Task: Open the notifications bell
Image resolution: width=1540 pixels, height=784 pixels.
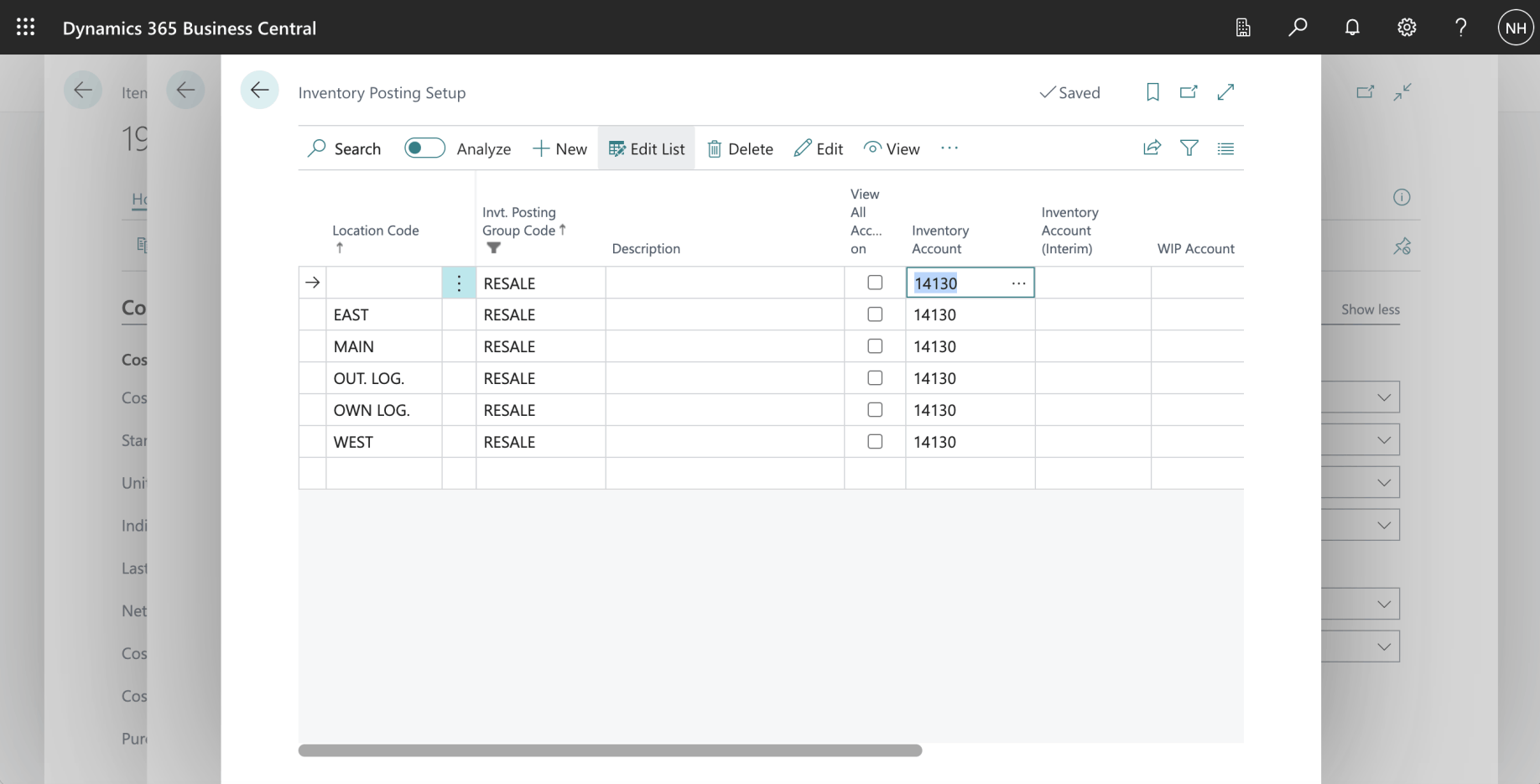Action: (x=1352, y=28)
